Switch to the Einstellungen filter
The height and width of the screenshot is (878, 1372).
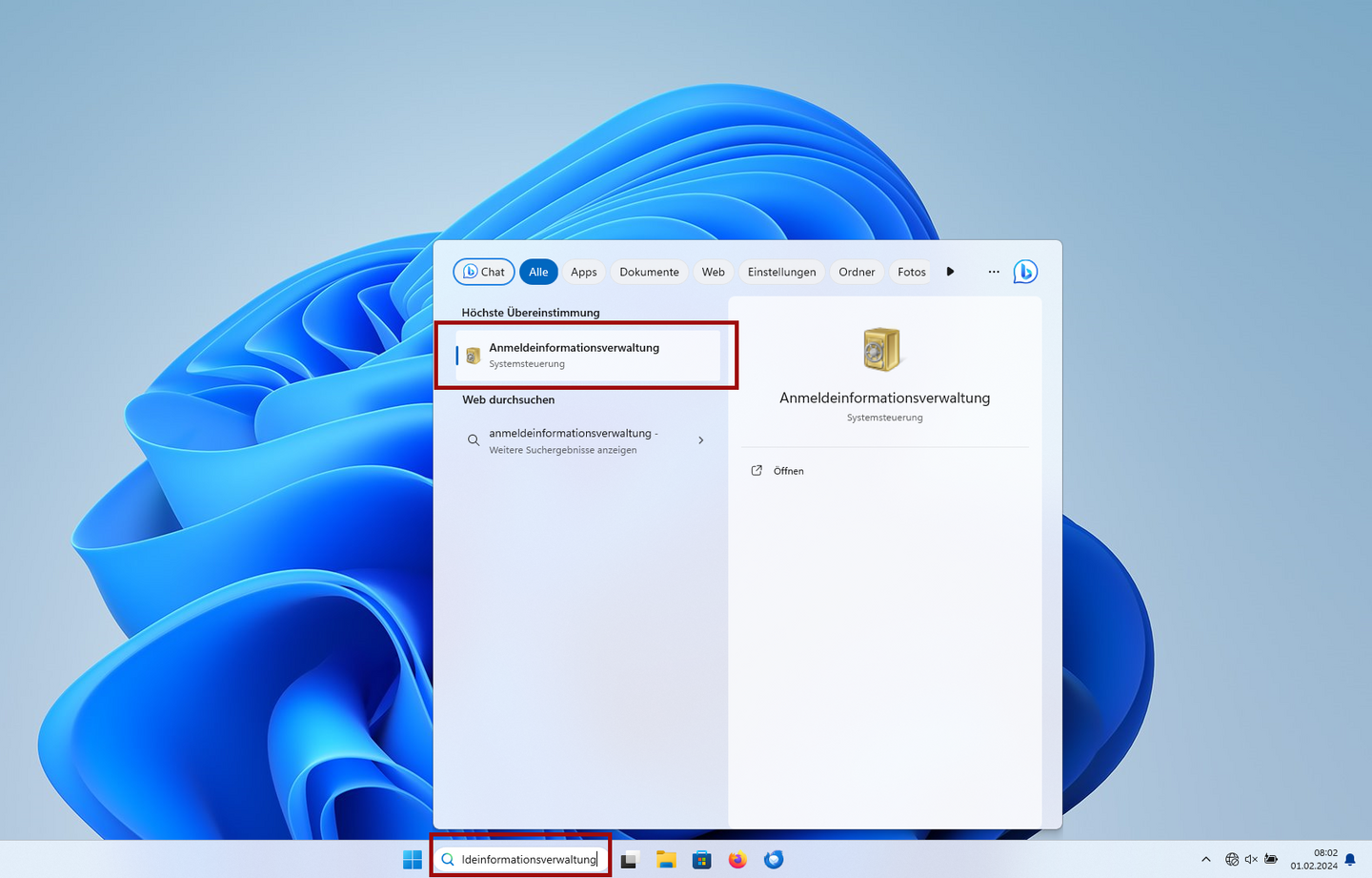pyautogui.click(x=781, y=272)
